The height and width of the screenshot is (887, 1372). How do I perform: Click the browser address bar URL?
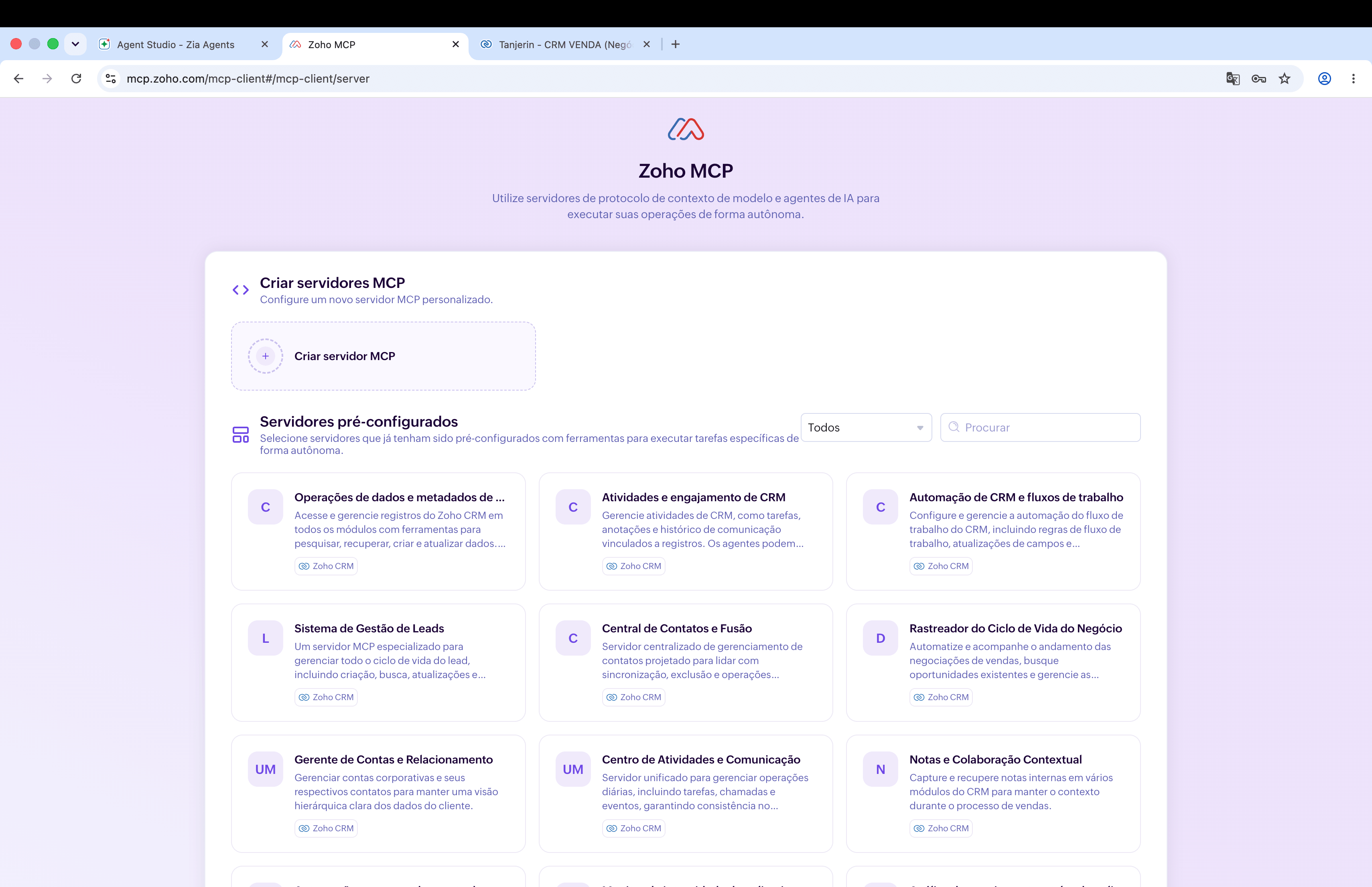(248, 79)
